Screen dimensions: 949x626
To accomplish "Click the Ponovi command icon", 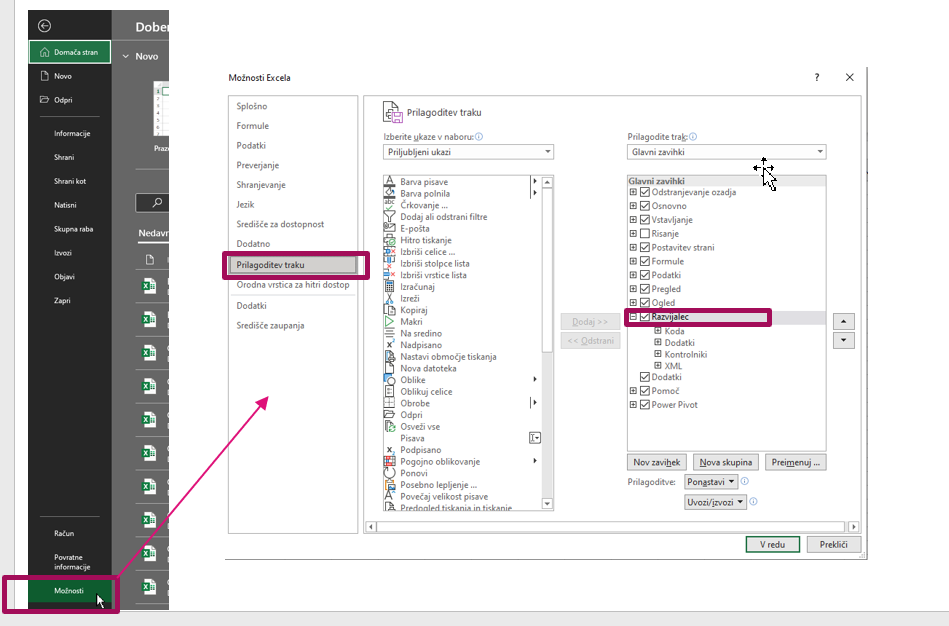I will 389,473.
